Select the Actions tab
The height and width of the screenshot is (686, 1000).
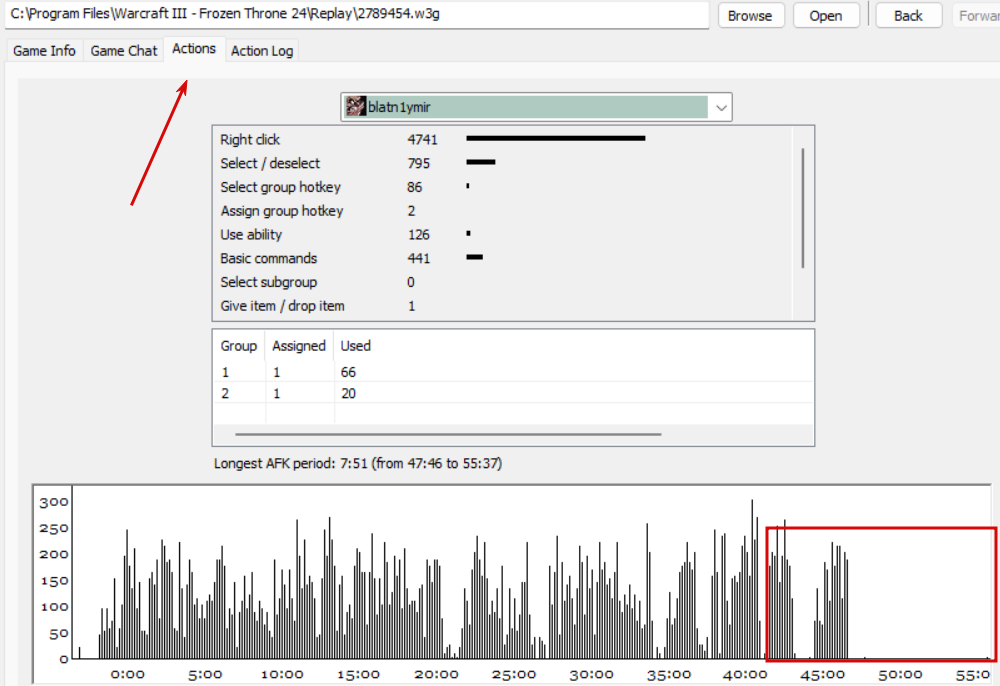[194, 48]
